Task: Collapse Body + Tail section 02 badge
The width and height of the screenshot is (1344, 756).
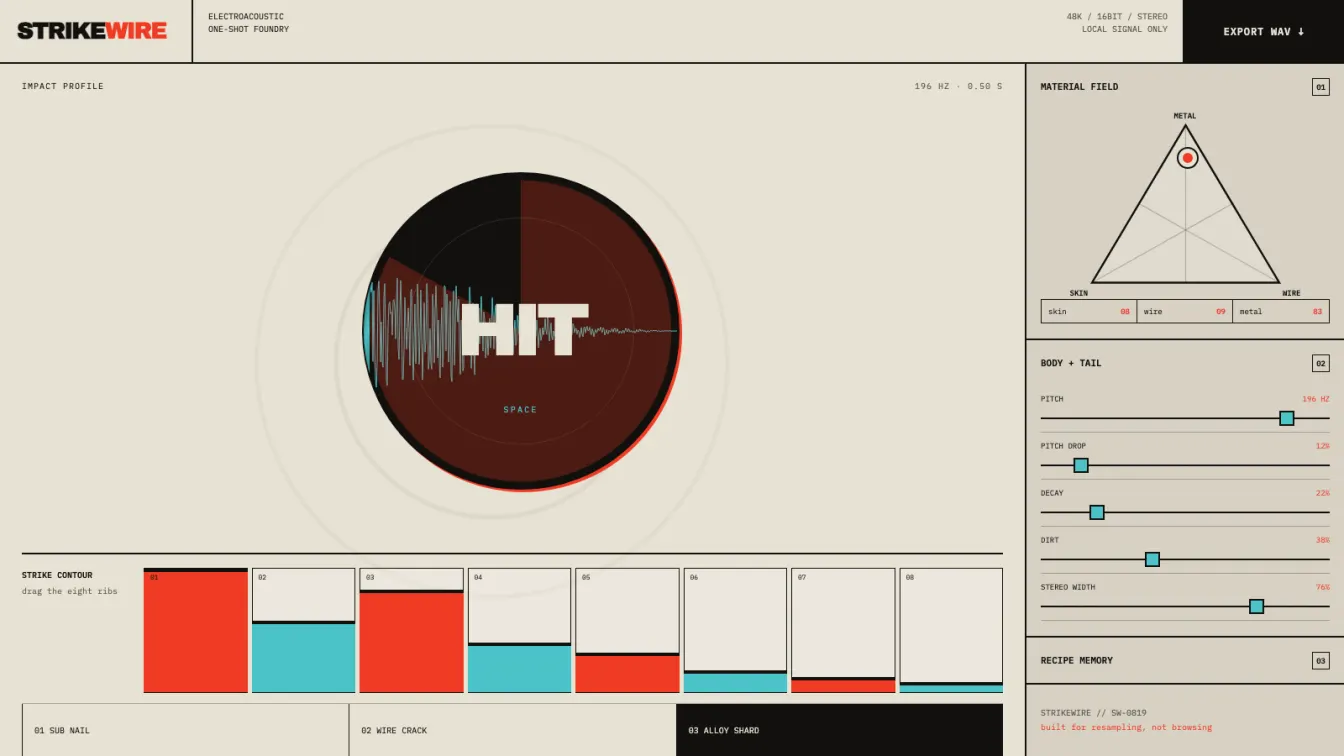Action: (x=1321, y=364)
